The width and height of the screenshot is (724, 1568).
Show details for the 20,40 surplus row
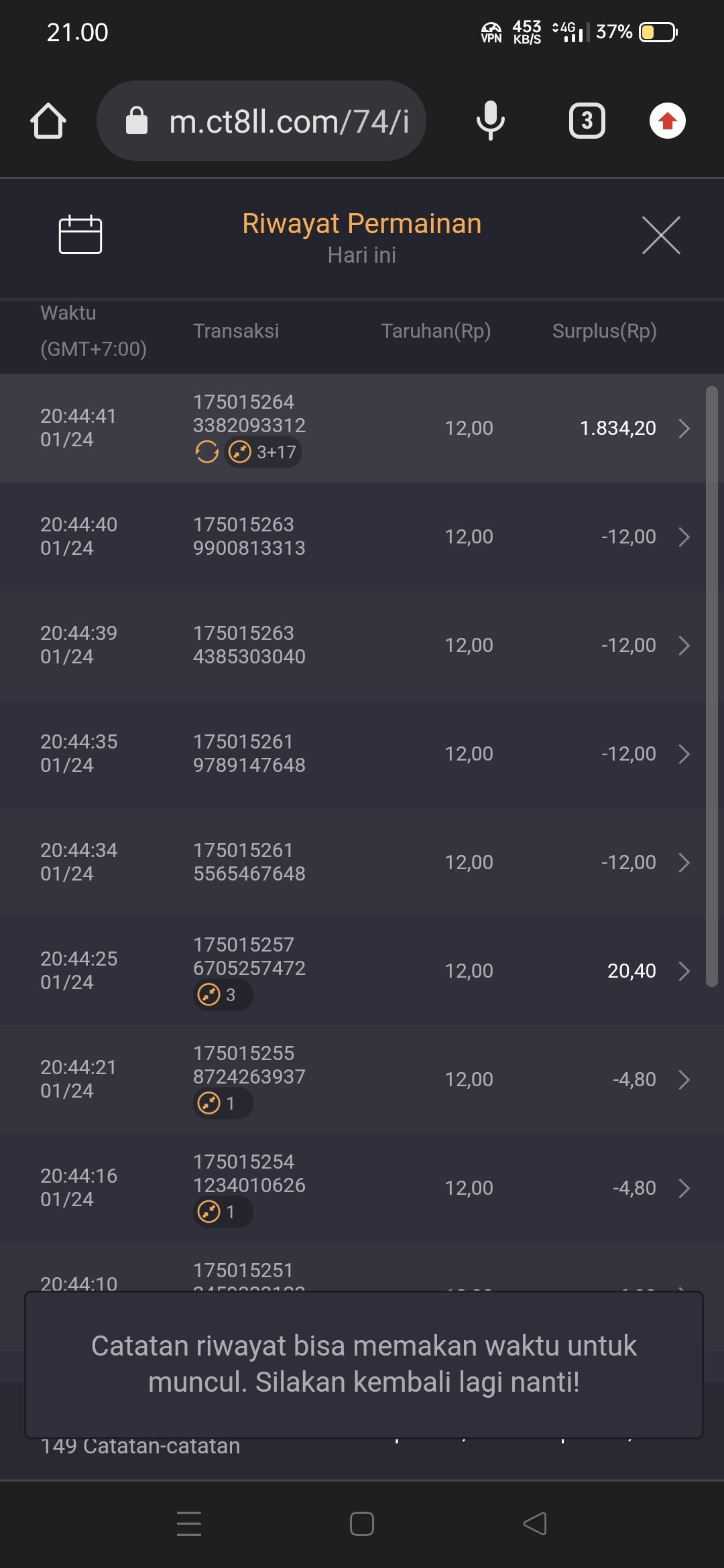click(x=684, y=971)
